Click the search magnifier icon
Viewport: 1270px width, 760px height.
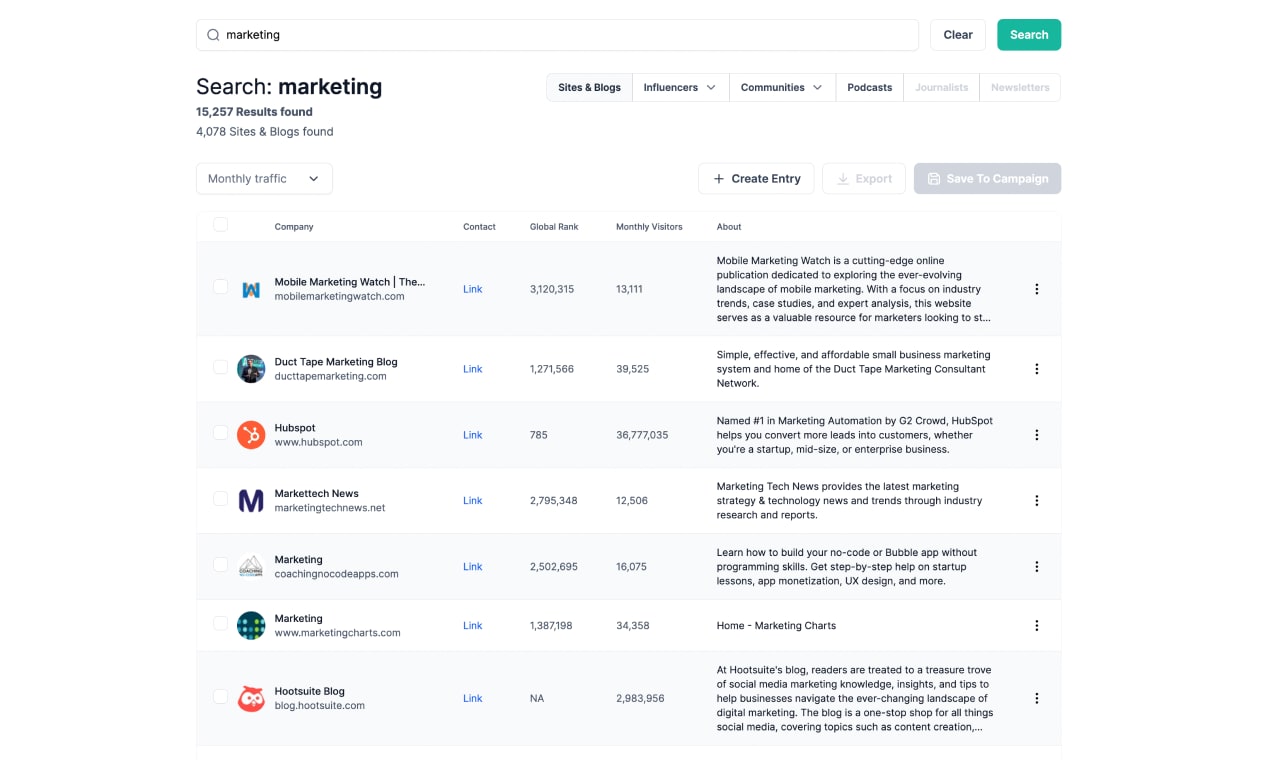tap(213, 35)
